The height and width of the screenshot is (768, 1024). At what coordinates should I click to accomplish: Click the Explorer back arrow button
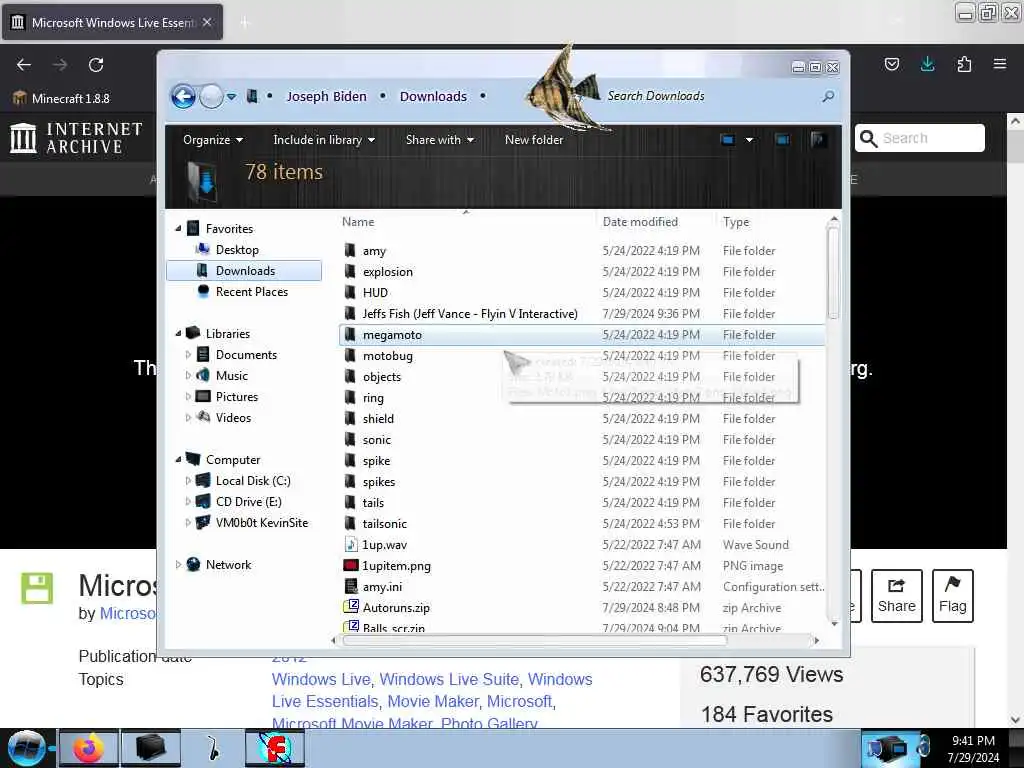(x=184, y=97)
